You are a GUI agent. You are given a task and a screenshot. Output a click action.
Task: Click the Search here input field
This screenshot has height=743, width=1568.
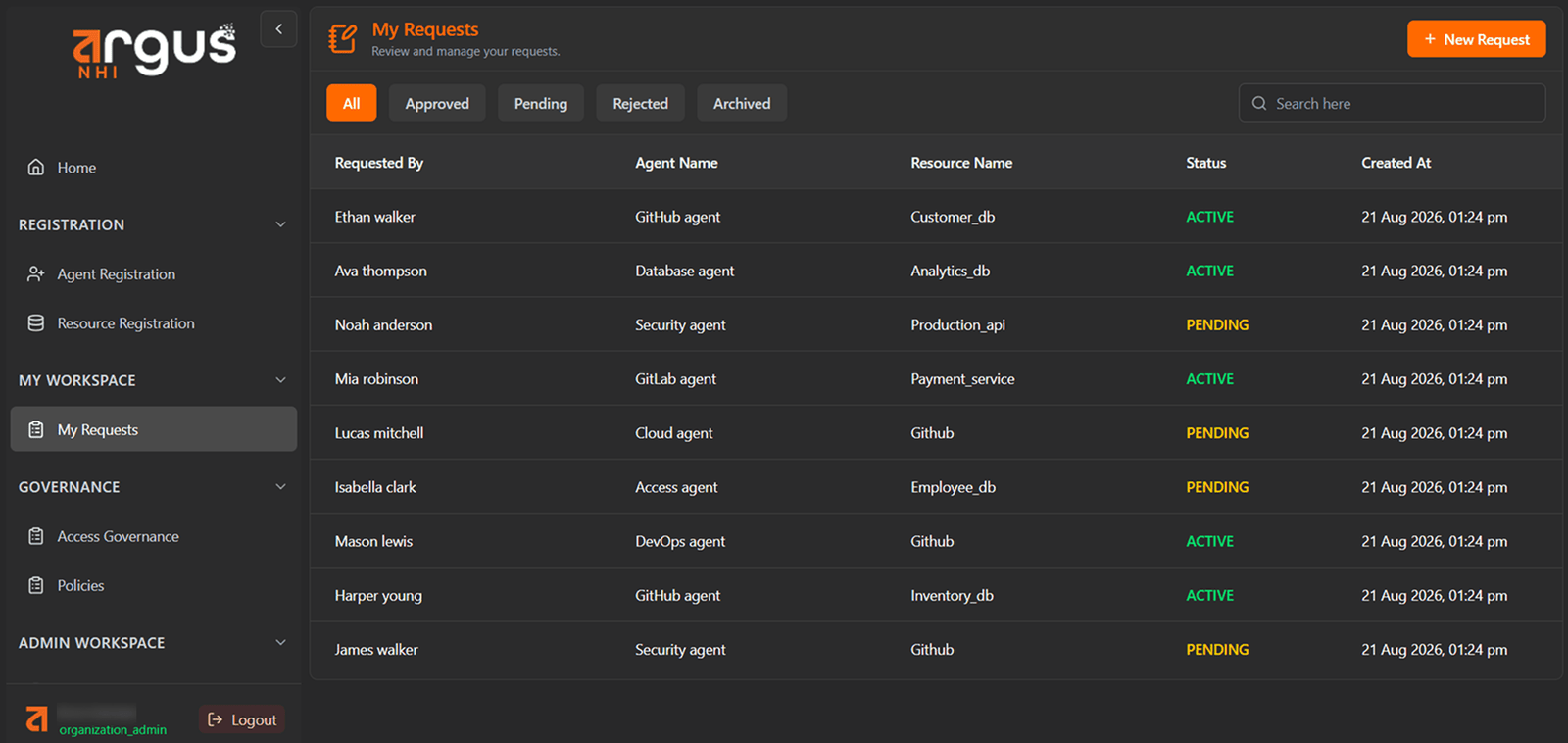click(1393, 103)
